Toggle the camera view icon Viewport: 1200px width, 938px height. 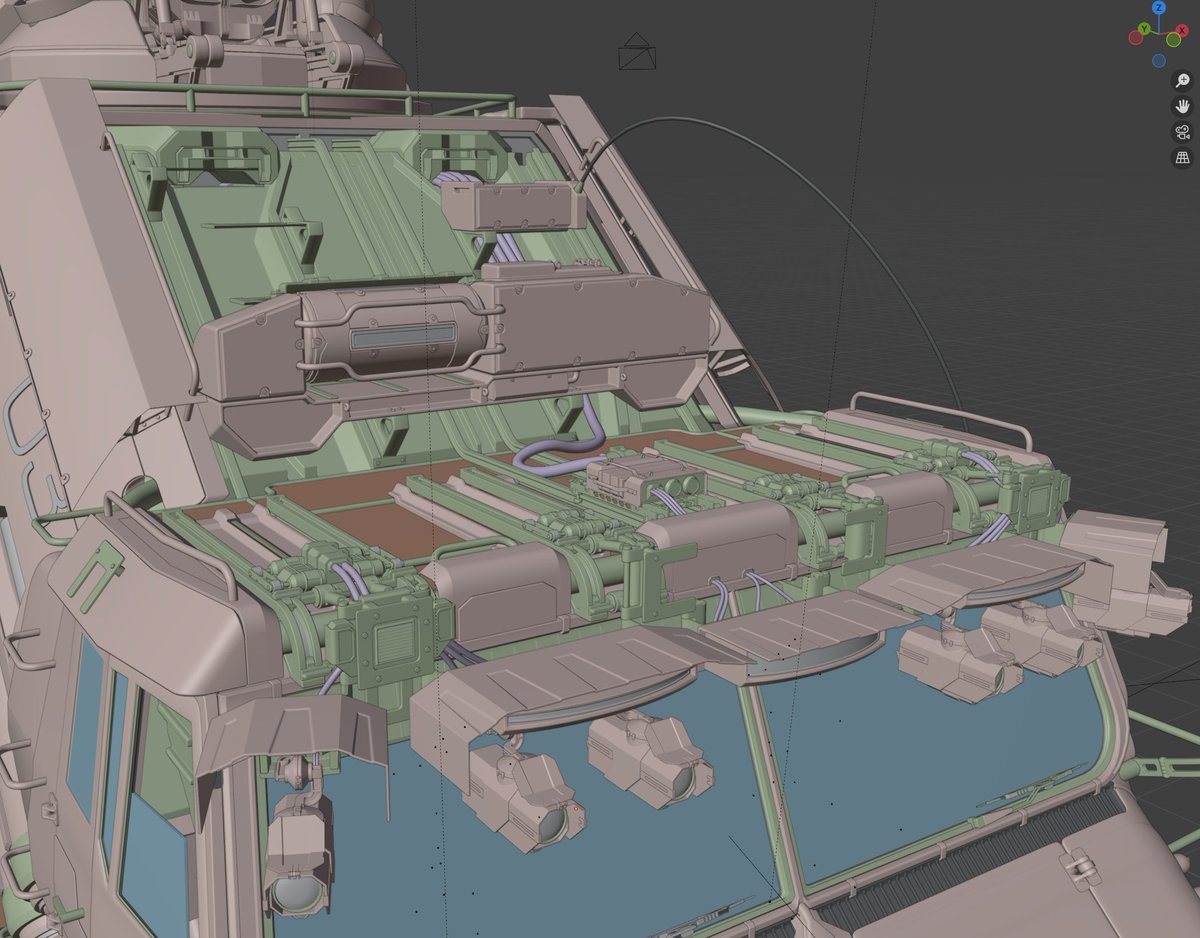coord(1182,132)
